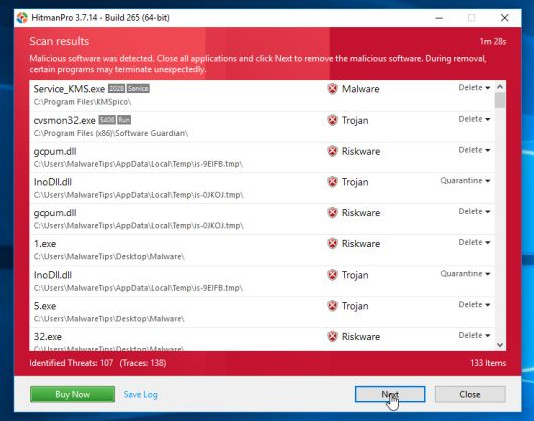The height and width of the screenshot is (421, 534).
Task: Open Delete dropdown for cvsmon32.exe
Action: coord(474,119)
